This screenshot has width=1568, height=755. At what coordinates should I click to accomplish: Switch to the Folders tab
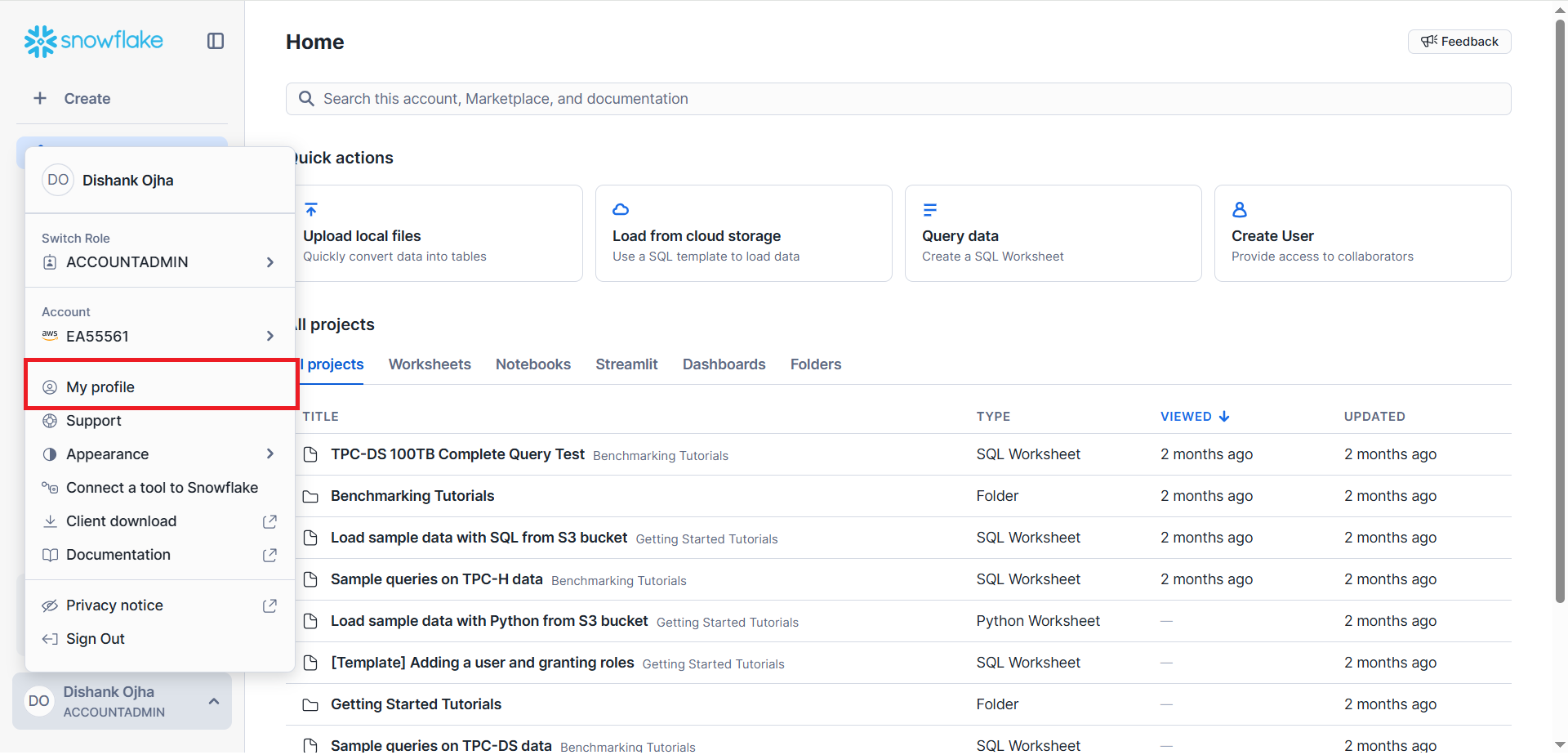coord(816,364)
